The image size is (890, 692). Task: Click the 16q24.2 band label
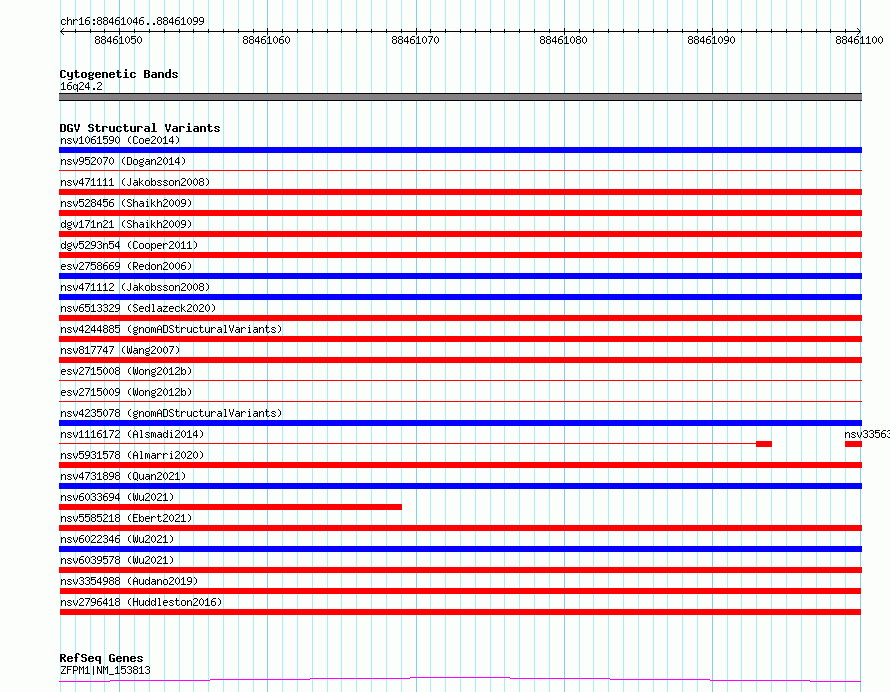81,86
